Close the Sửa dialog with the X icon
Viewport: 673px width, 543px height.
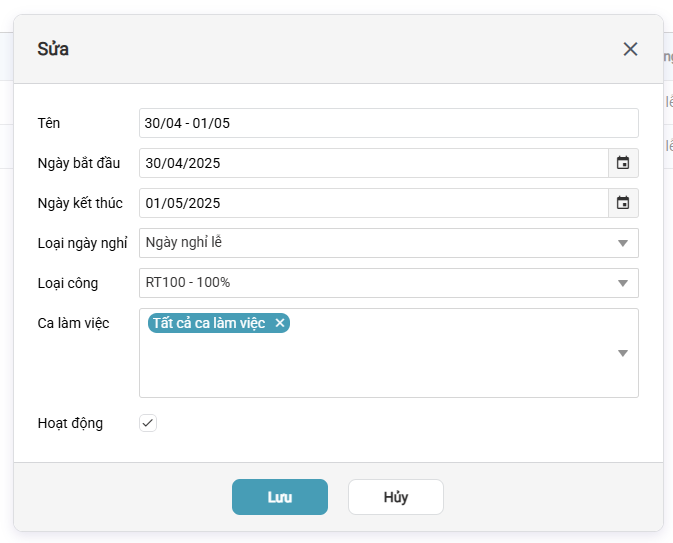click(x=630, y=49)
